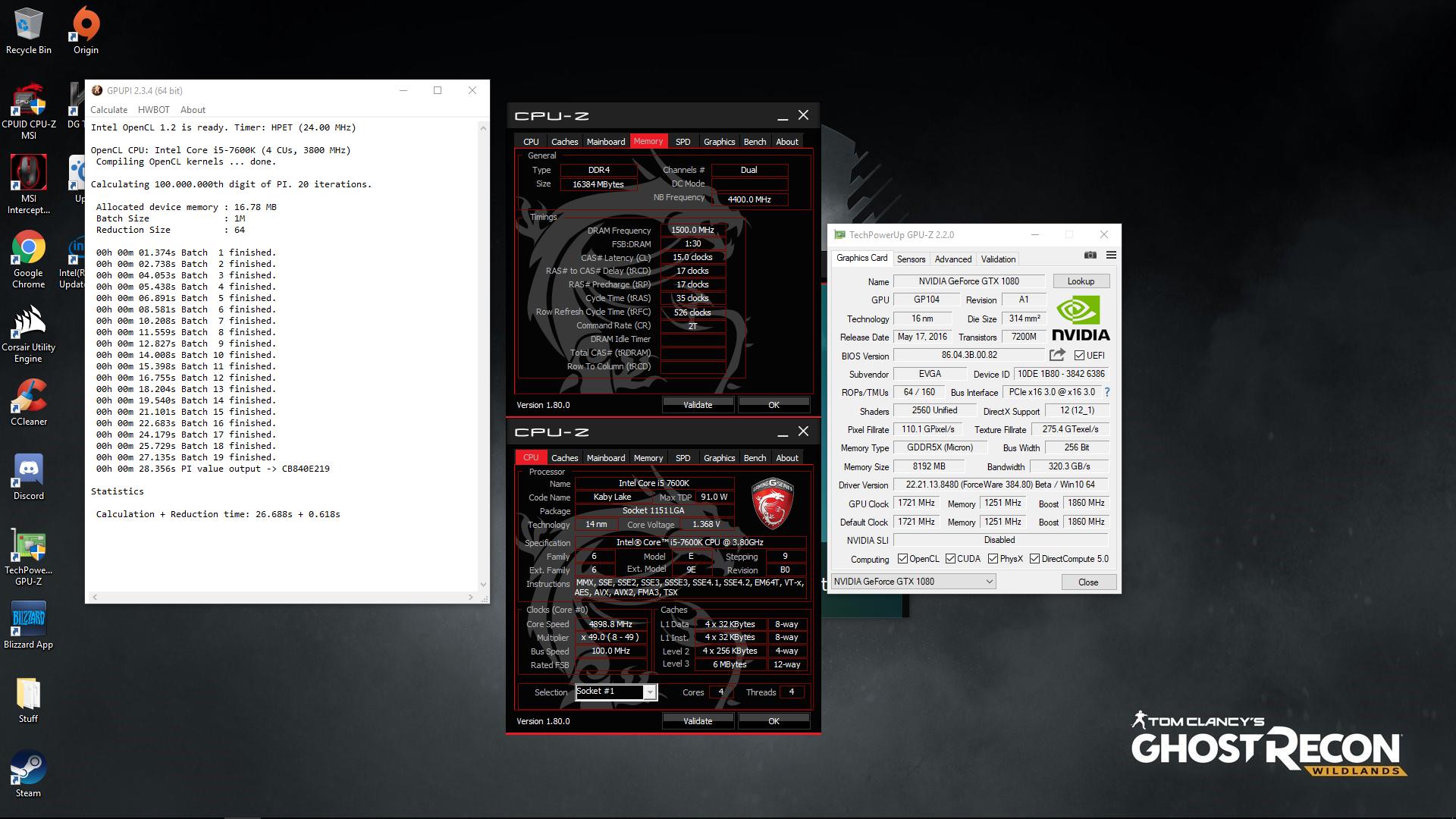
Task: Open Bench tab in lower CPU-Z window
Action: 755,458
